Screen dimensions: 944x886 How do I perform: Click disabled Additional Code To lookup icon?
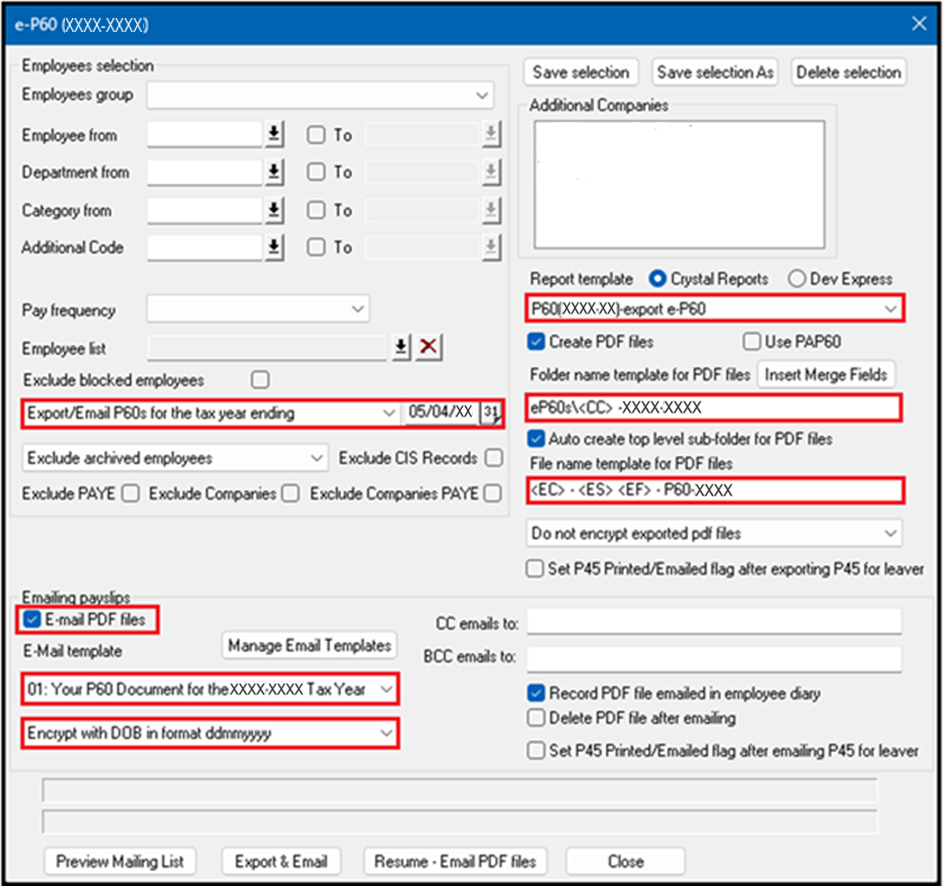pyautogui.click(x=491, y=247)
